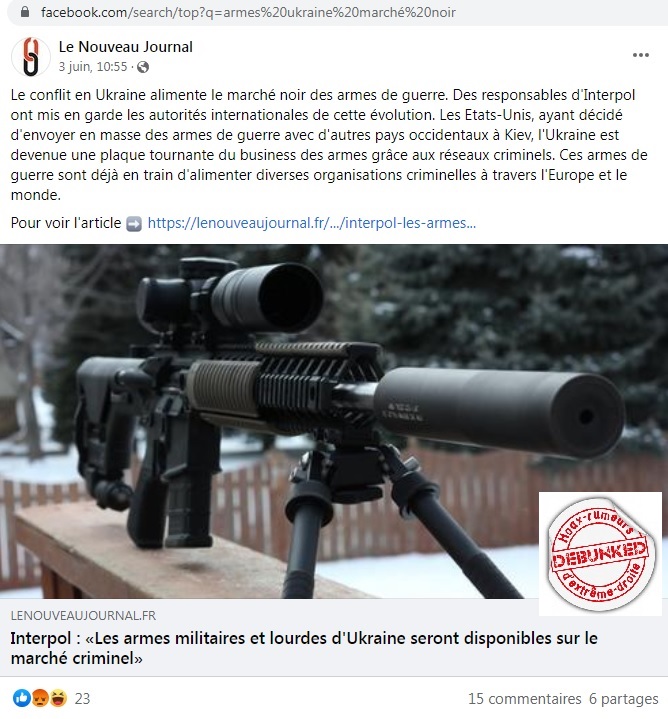The image size is (668, 719).
Task: Click the blue Like reaction icon
Action: point(22,698)
